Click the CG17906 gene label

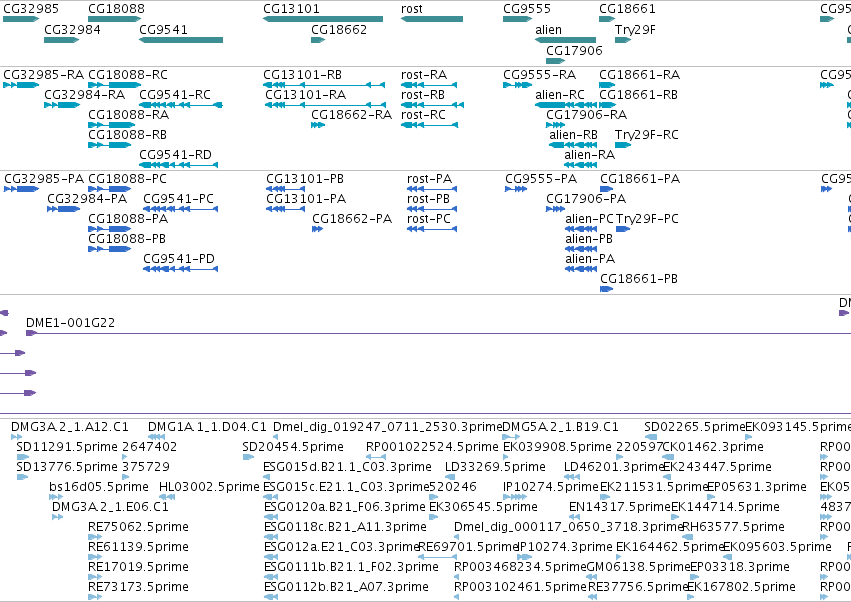click(574, 50)
